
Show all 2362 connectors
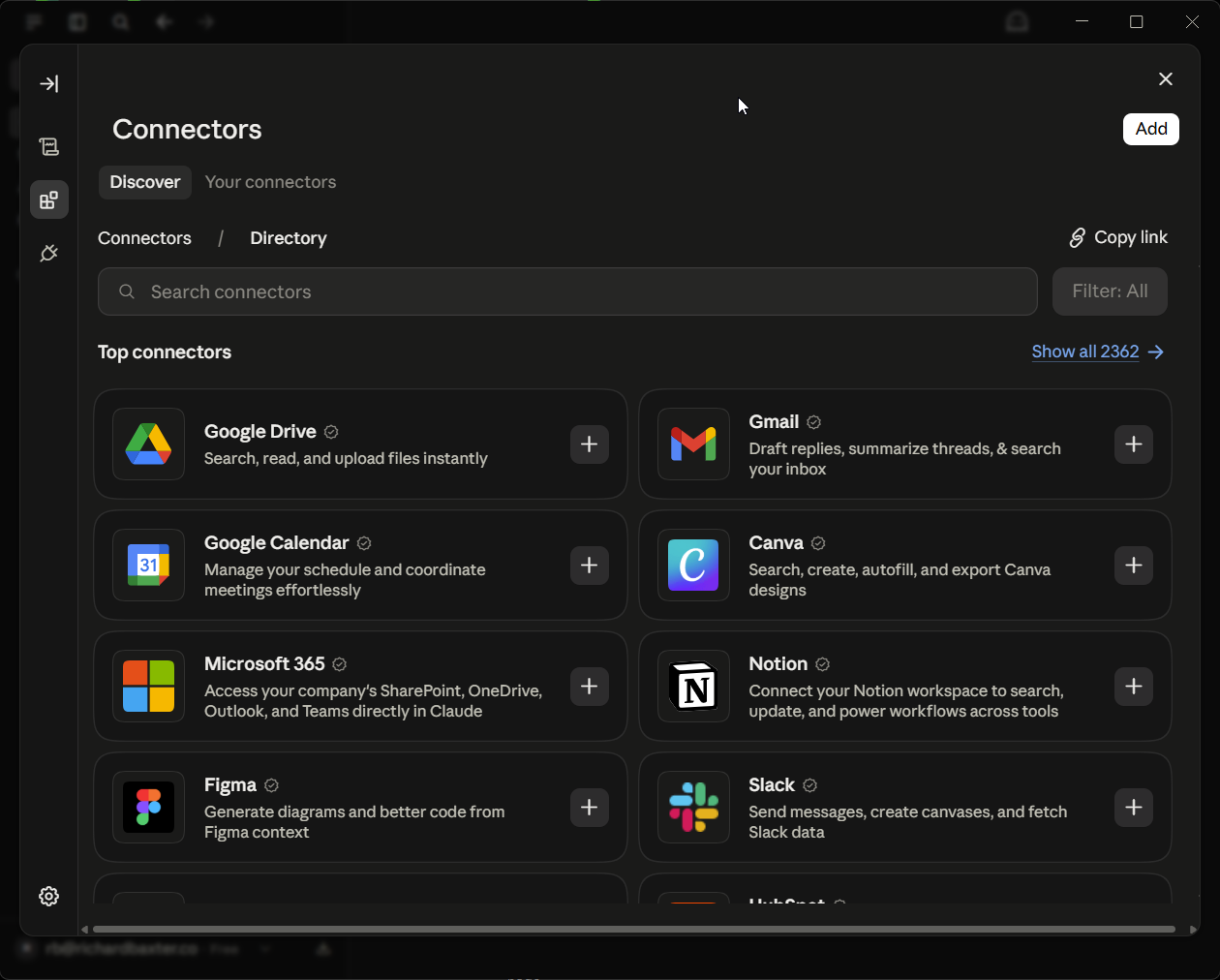[x=1098, y=352]
